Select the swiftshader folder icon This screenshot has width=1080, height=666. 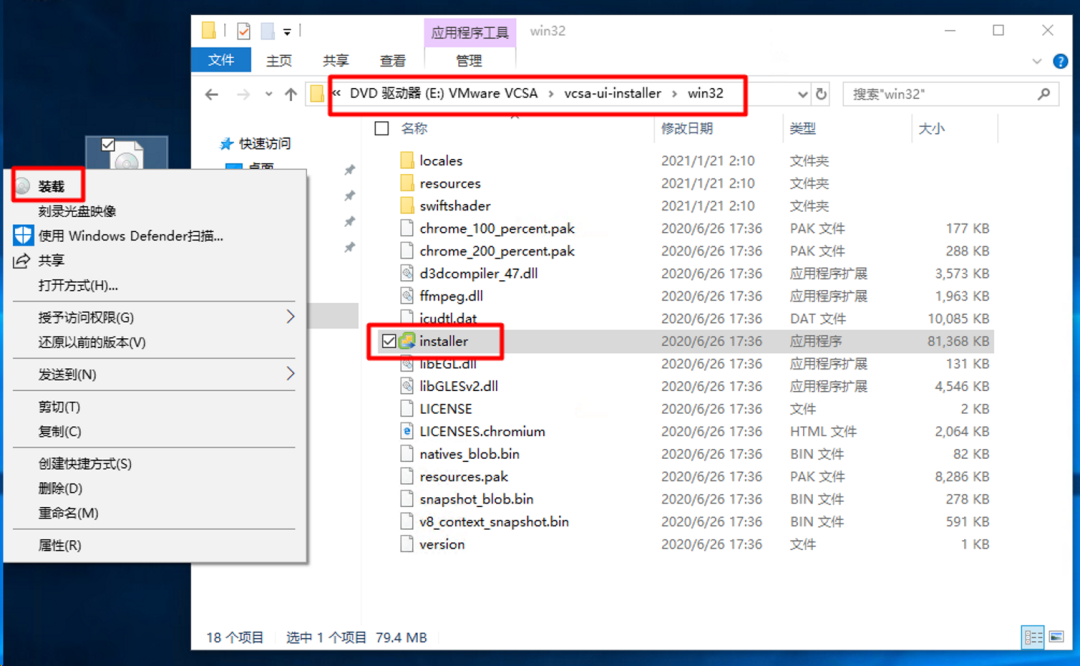pyautogui.click(x=407, y=206)
